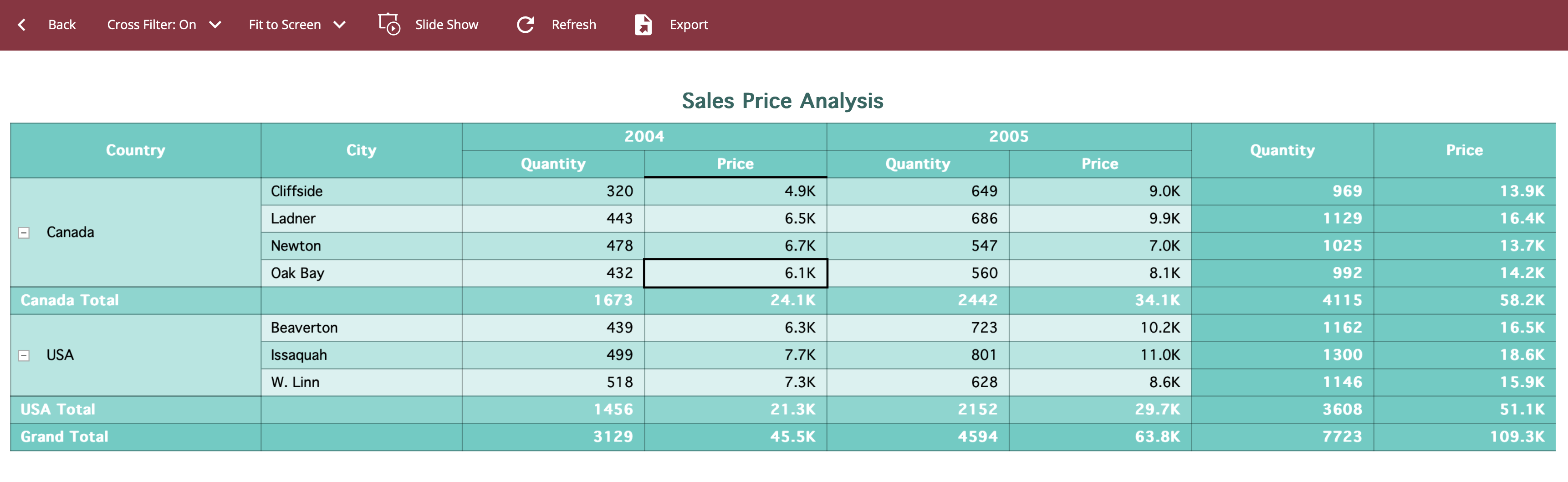Collapse the Canada row group
Image resolution: width=1568 pixels, height=482 pixels.
click(24, 233)
